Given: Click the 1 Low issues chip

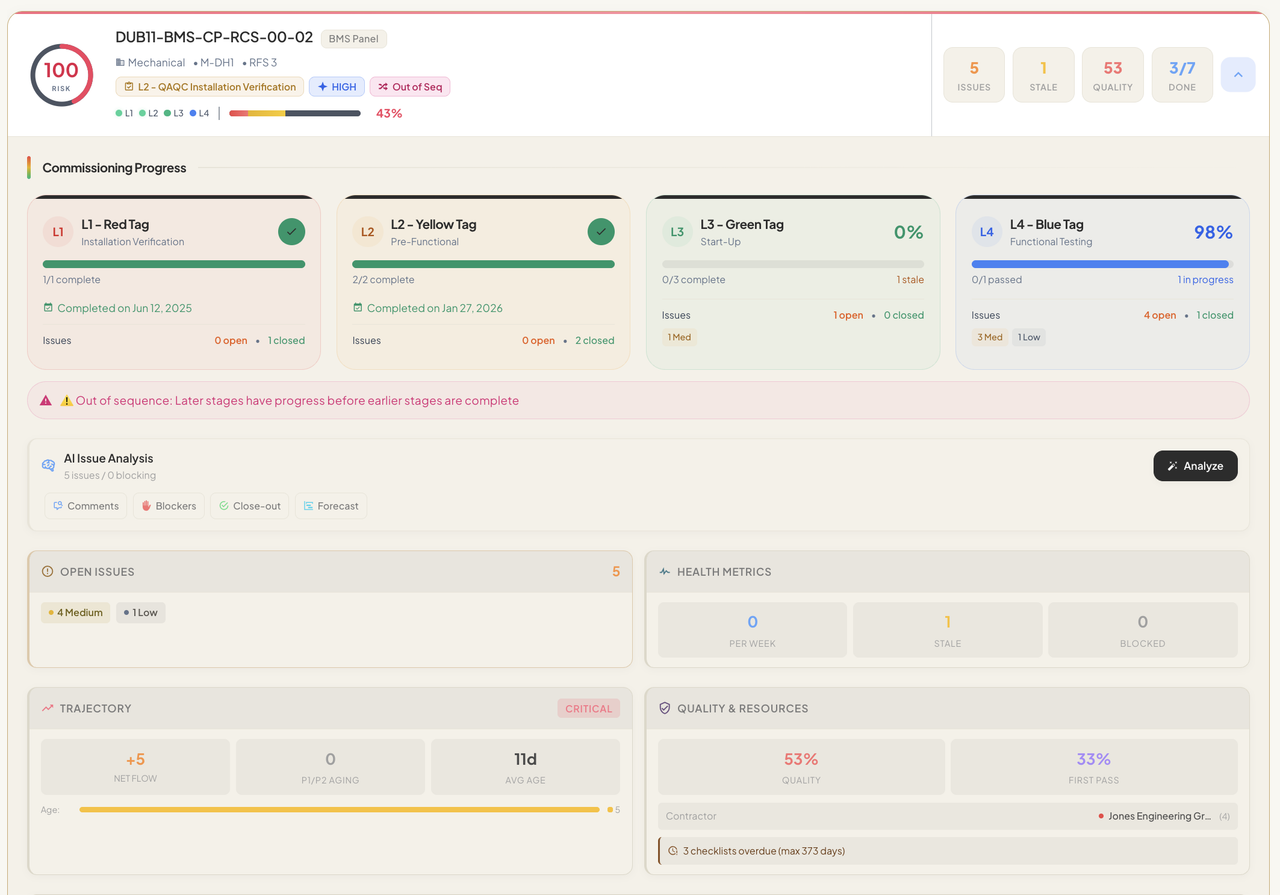Looking at the screenshot, I should click(x=141, y=612).
